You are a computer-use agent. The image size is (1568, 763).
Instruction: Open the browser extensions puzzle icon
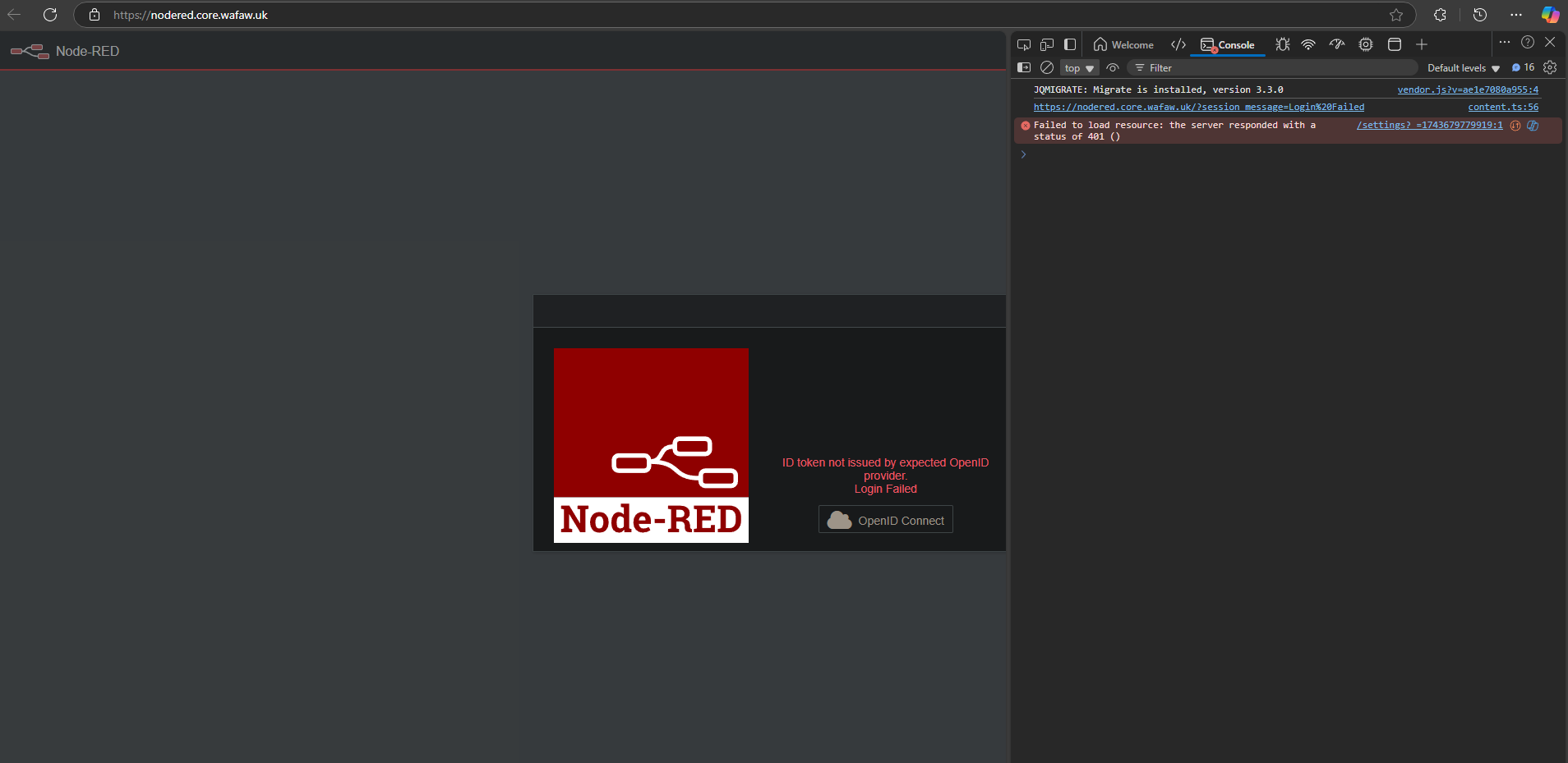(x=1440, y=15)
